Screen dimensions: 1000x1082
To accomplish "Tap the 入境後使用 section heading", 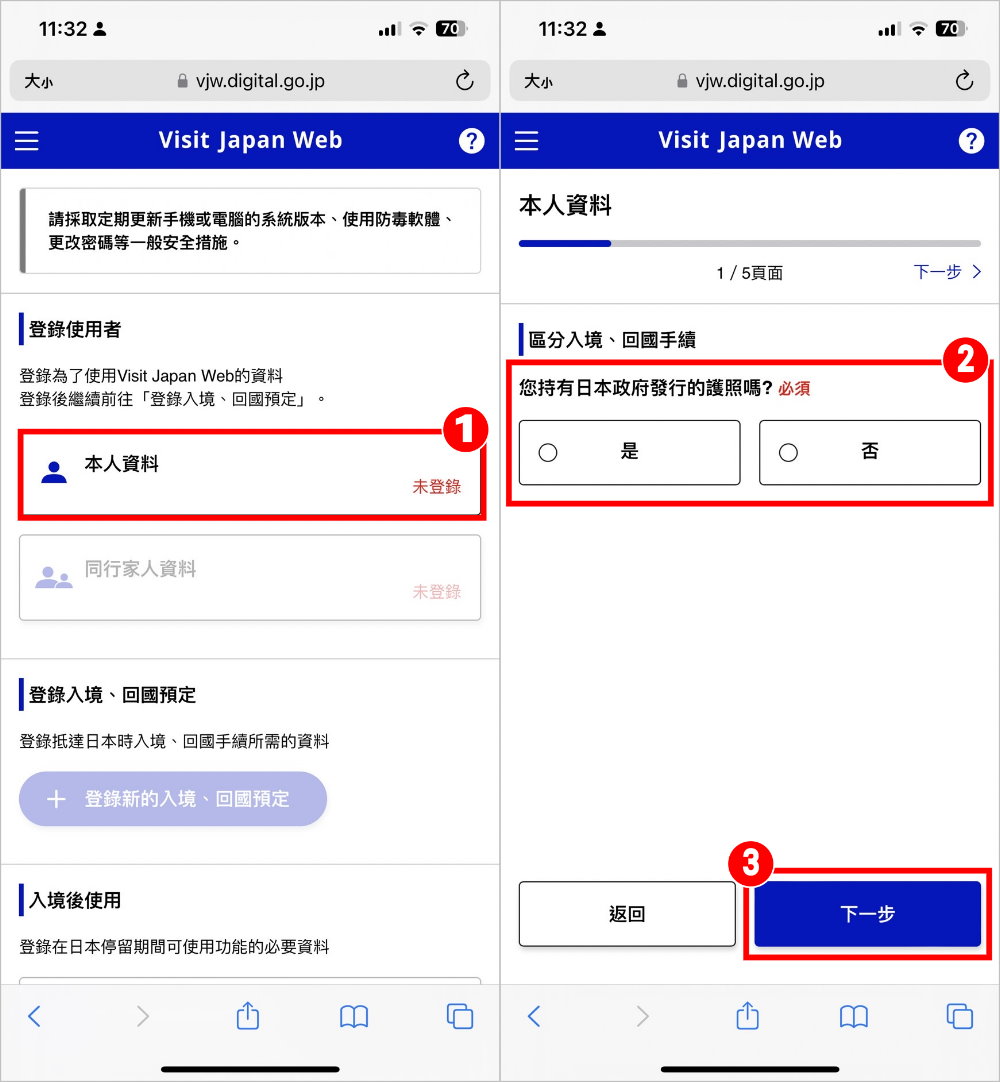I will pyautogui.click(x=75, y=901).
